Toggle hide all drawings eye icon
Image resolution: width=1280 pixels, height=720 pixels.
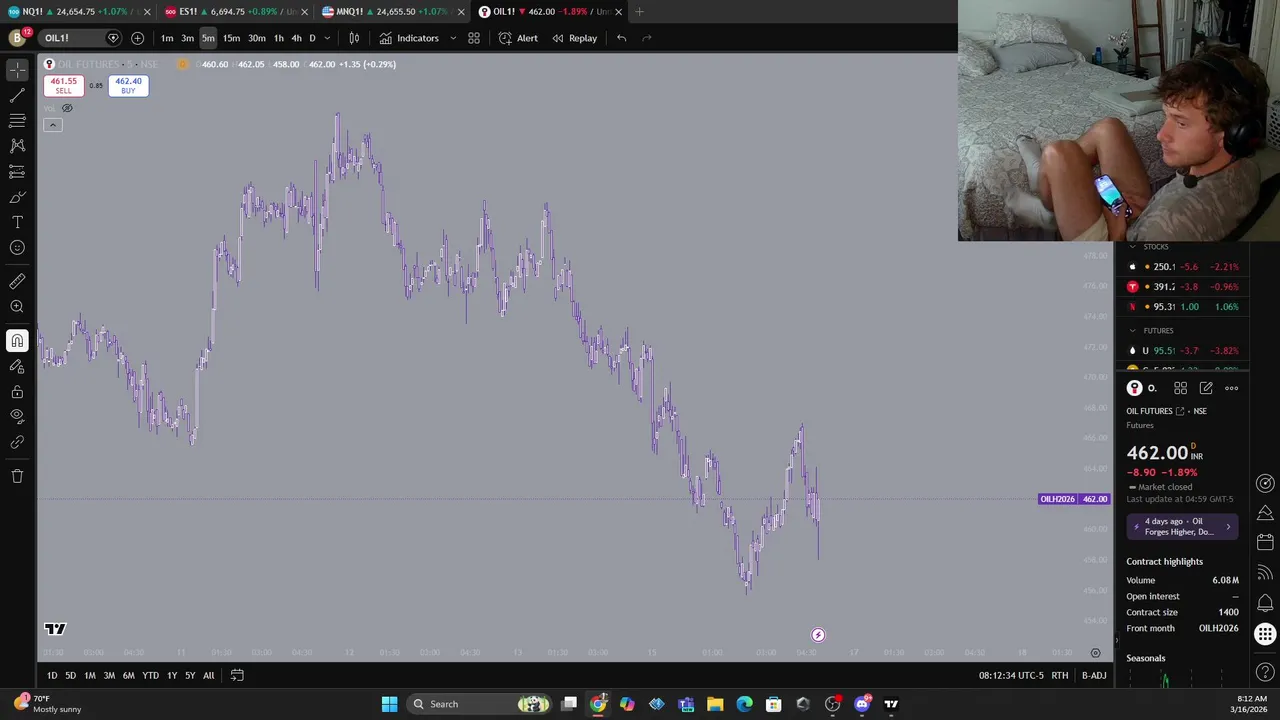pyautogui.click(x=17, y=416)
